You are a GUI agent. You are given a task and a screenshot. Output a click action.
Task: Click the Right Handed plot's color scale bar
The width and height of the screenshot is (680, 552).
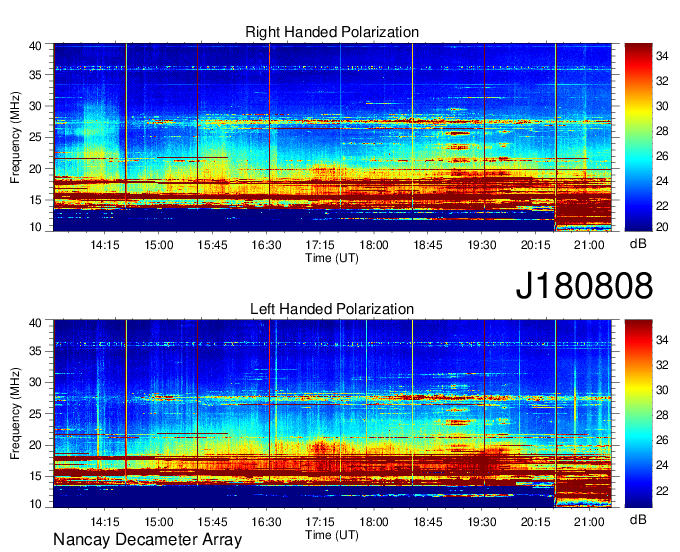point(638,137)
